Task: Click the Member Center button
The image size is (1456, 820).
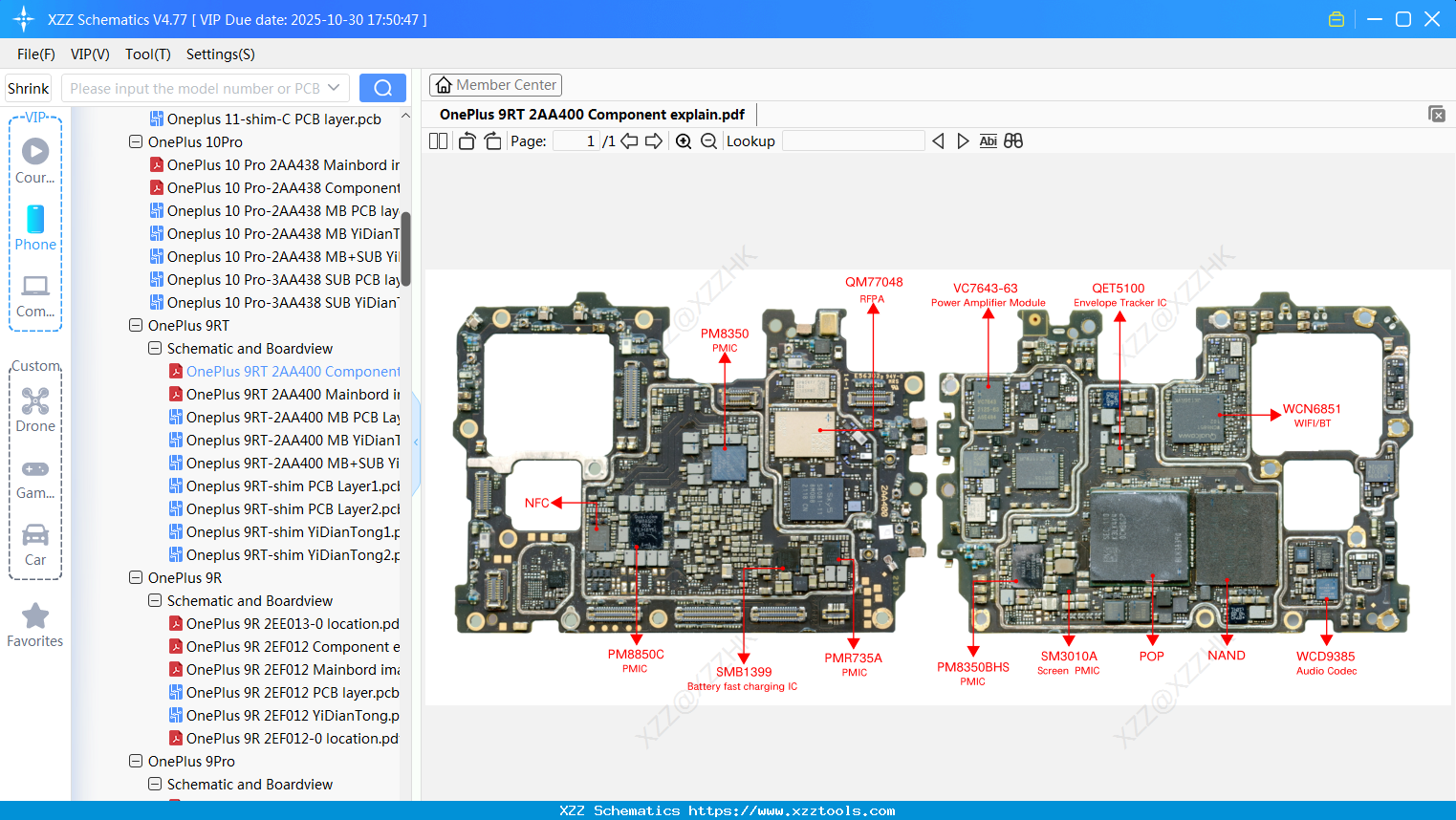Action: tap(495, 84)
